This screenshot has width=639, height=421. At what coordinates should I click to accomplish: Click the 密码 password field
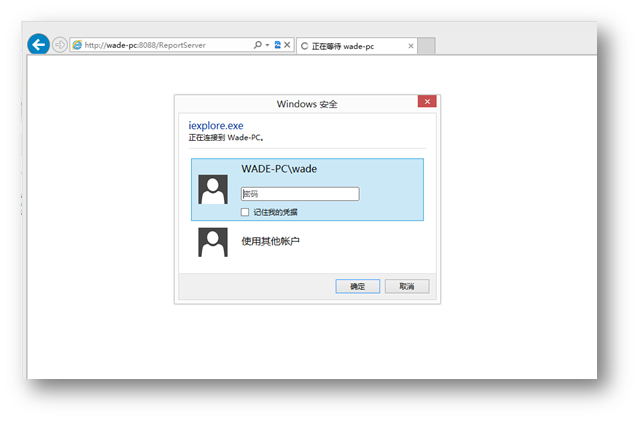(300, 194)
